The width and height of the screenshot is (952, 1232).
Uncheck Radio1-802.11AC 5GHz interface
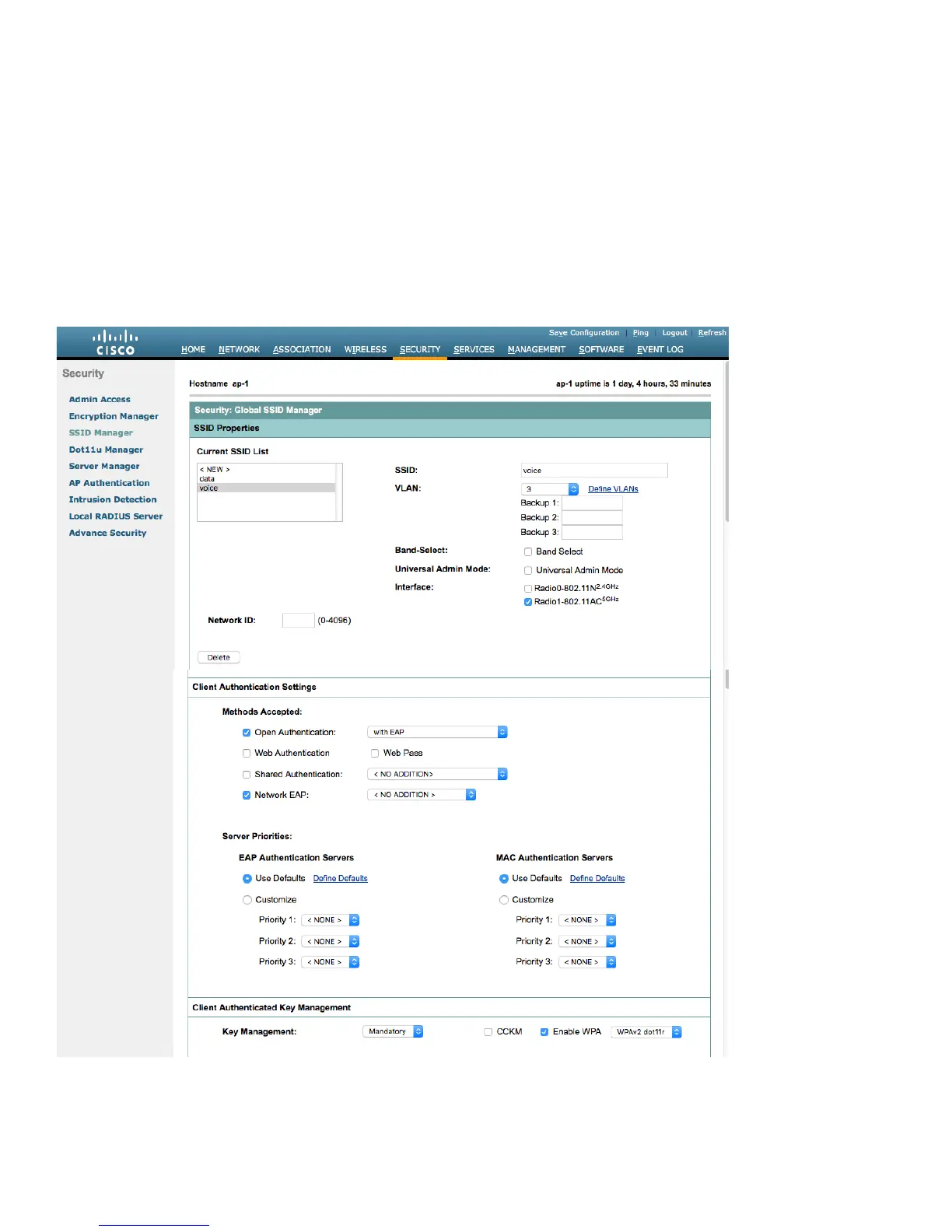(528, 602)
